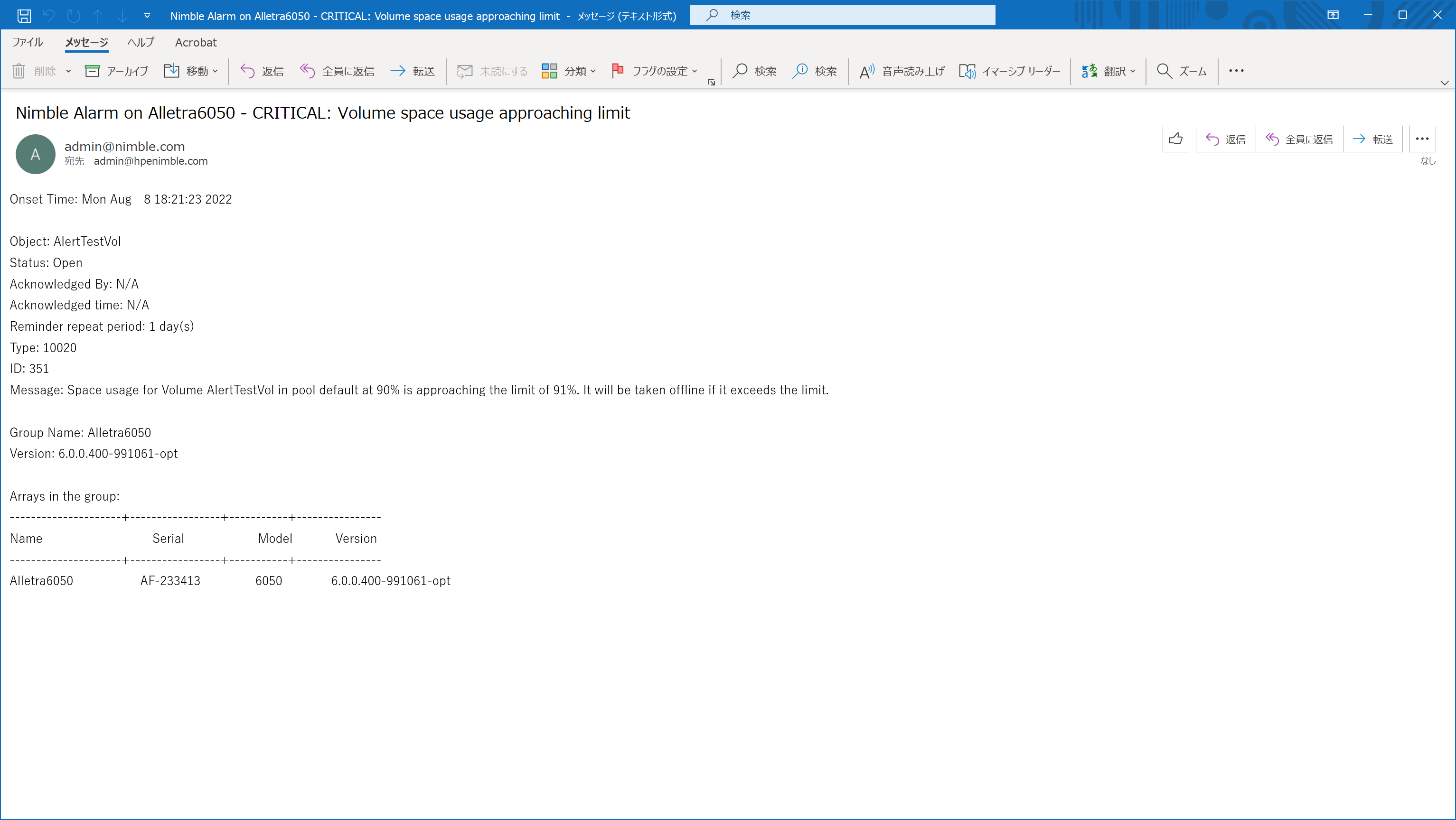Go to next item with down arrow
The image size is (1456, 820).
click(122, 15)
